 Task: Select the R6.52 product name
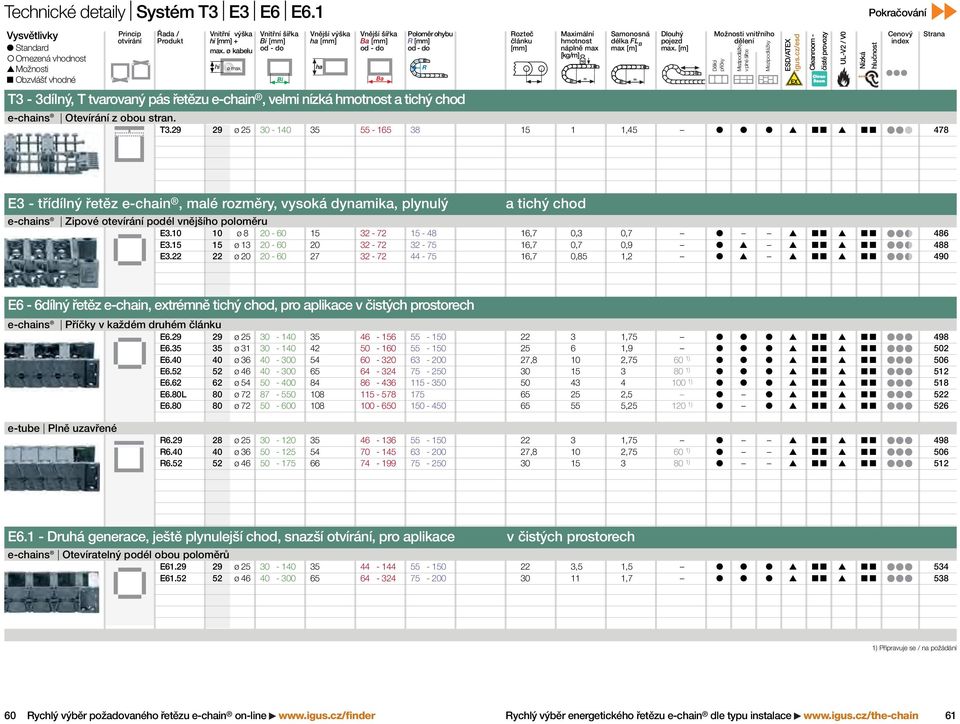pos(171,463)
